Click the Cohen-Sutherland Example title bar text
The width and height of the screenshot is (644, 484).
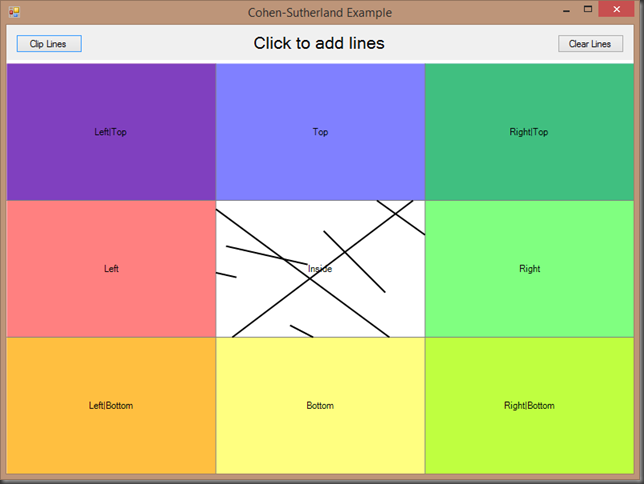click(319, 11)
